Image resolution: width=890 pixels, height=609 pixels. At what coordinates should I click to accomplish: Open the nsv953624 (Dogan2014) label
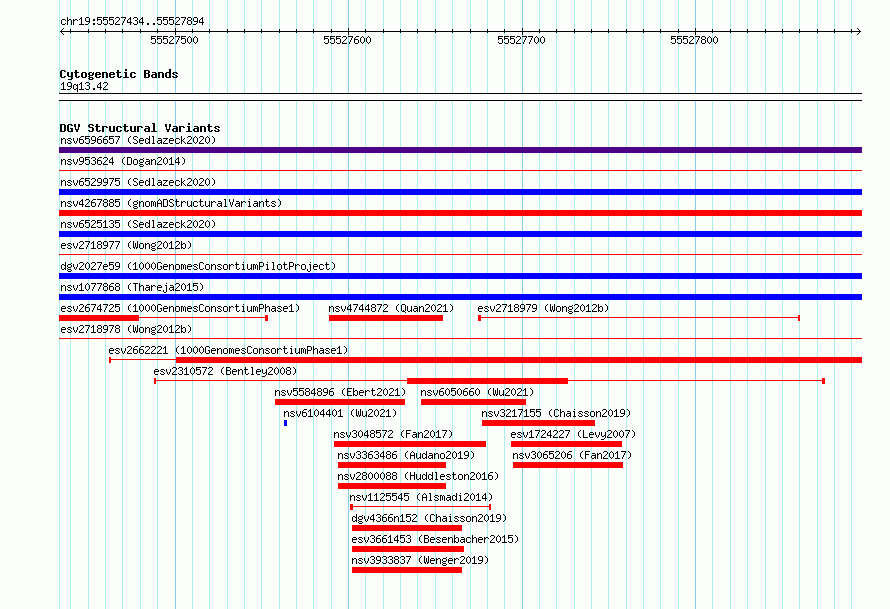point(123,161)
